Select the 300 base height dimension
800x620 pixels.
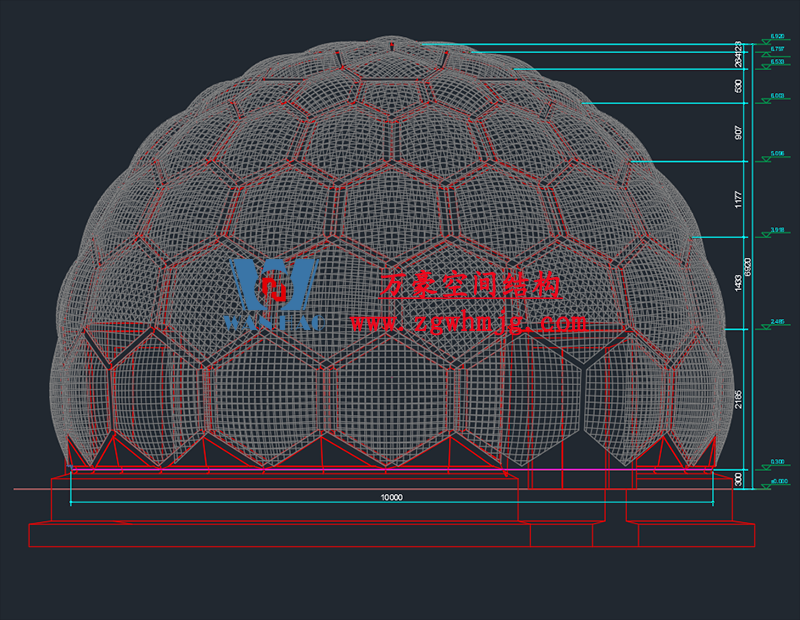click(x=738, y=479)
